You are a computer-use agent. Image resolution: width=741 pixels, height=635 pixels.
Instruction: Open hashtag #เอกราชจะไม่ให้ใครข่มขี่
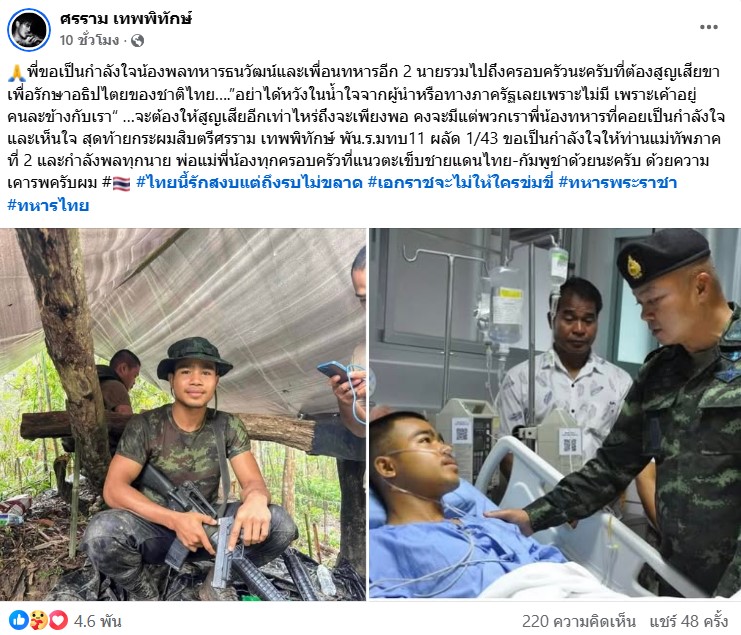pos(460,183)
